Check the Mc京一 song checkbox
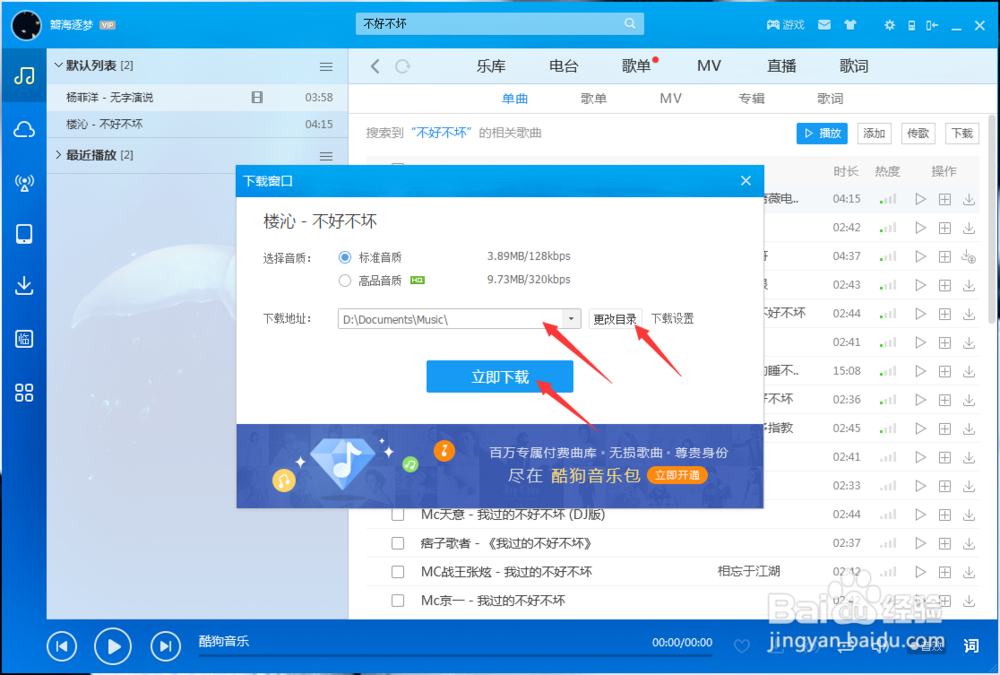The height and width of the screenshot is (675, 1000). (x=397, y=600)
